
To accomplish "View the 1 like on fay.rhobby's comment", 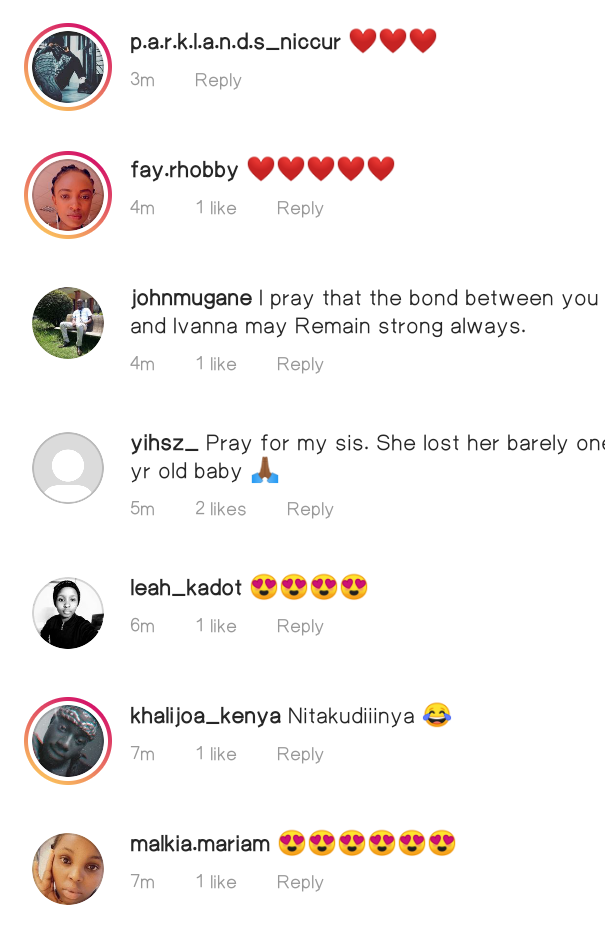I will [x=216, y=208].
